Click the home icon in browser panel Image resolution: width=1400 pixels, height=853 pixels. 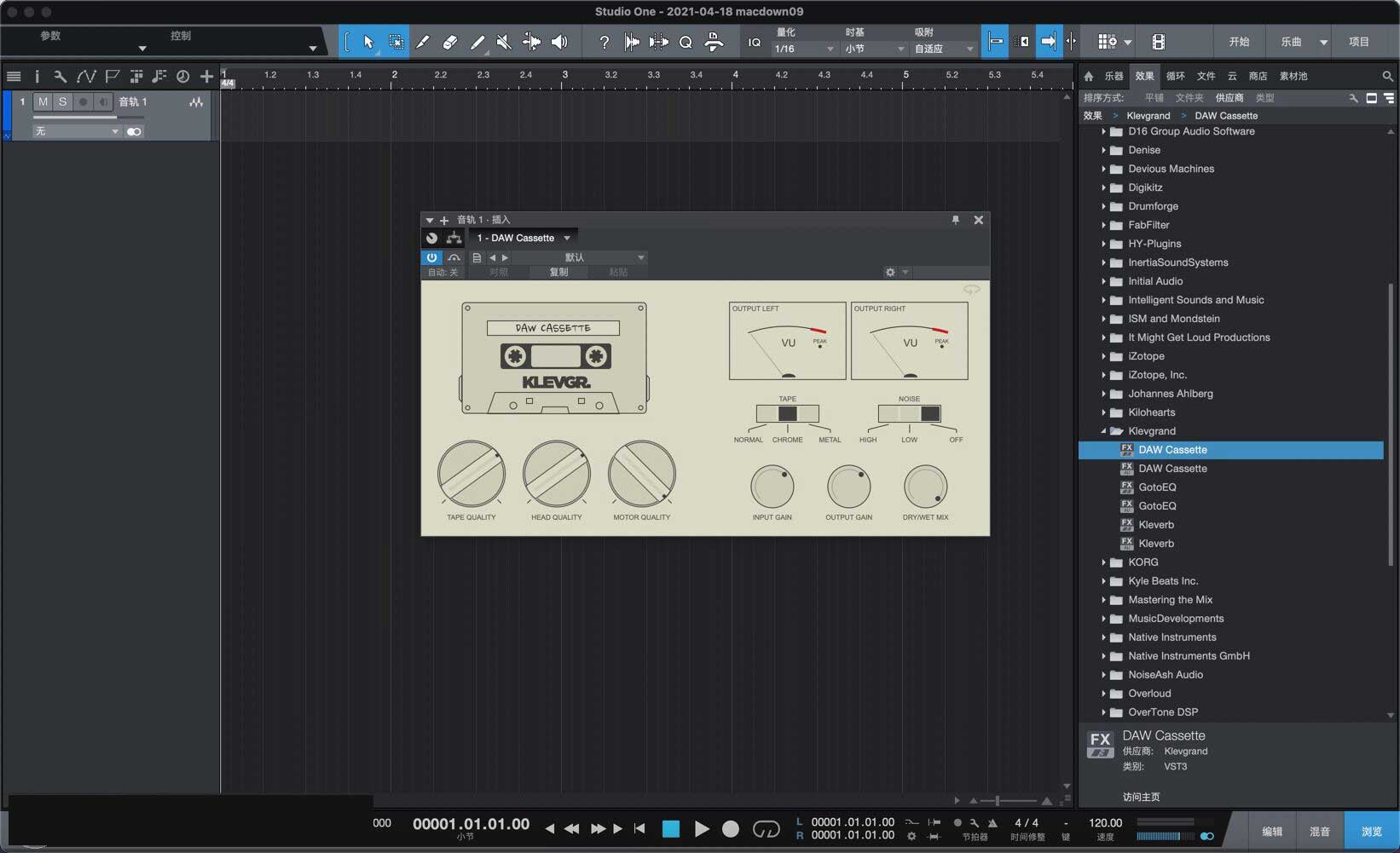pos(1089,76)
